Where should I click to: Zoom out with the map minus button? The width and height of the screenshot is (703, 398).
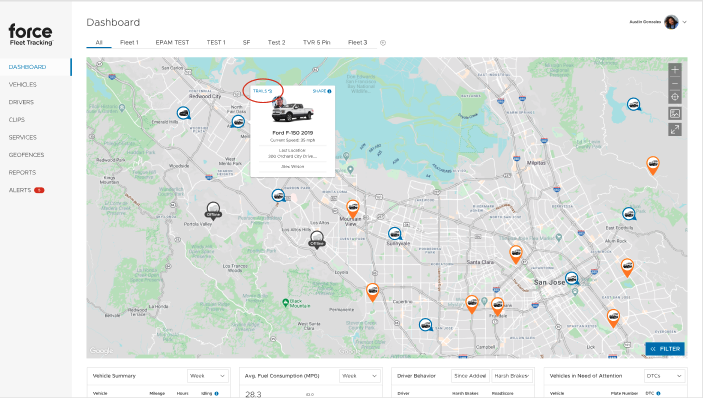click(x=675, y=83)
